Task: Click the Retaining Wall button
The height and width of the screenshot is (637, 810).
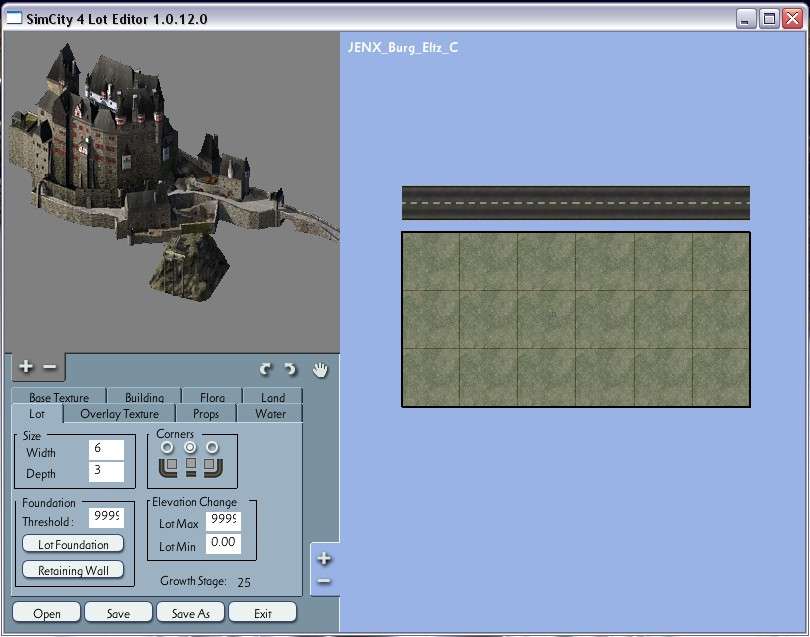Action: coord(73,570)
